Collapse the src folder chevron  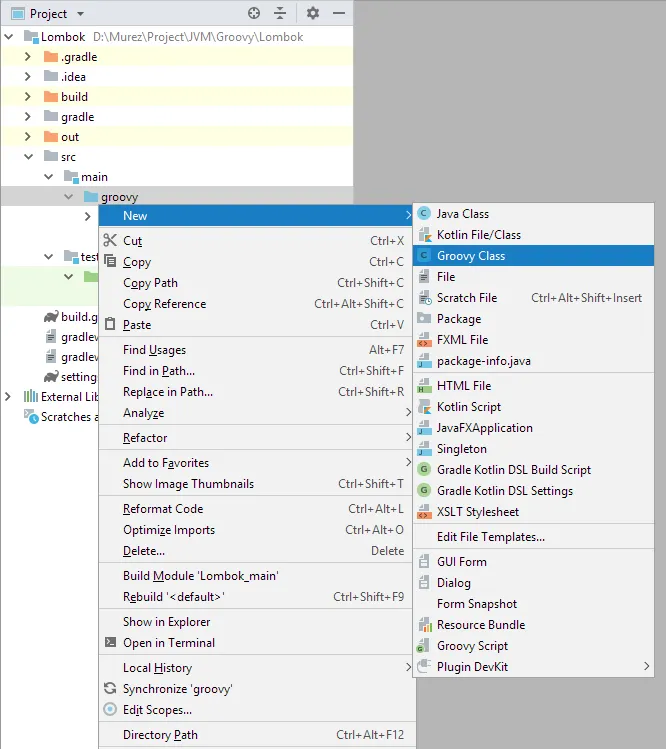[29, 157]
